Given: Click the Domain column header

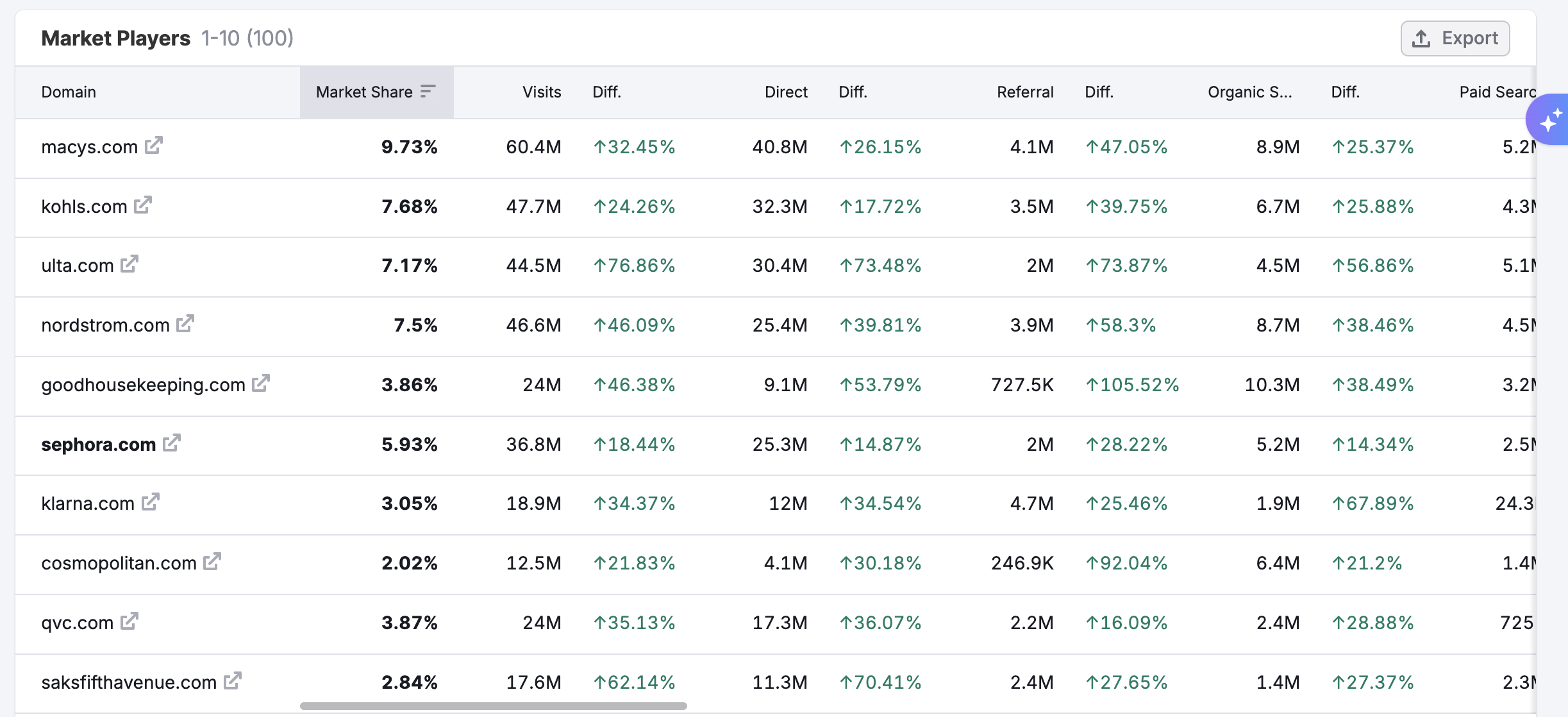Looking at the screenshot, I should click(69, 92).
